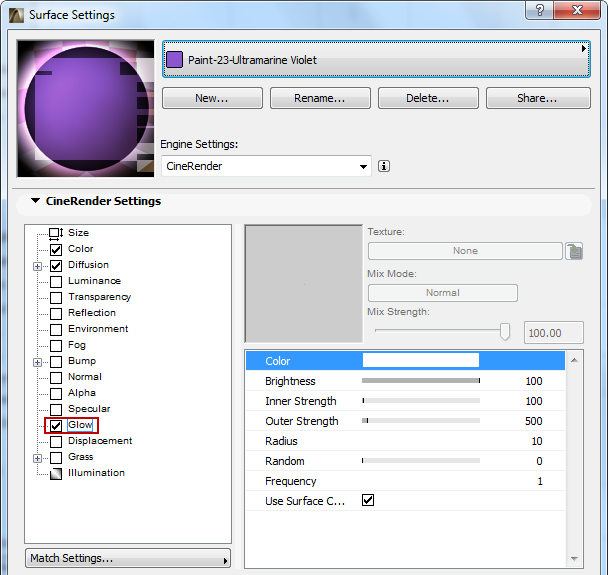This screenshot has height=575, width=608.
Task: Click the Size channel icon
Action: pyautogui.click(x=56, y=233)
